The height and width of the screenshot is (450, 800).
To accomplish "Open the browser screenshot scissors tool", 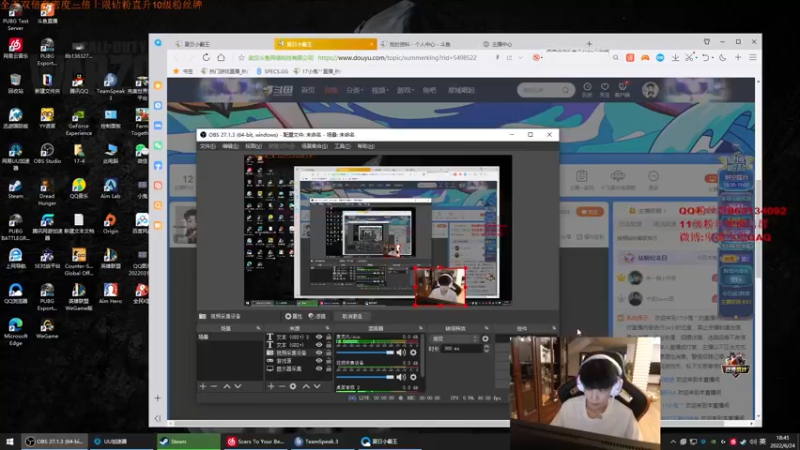I will [689, 58].
